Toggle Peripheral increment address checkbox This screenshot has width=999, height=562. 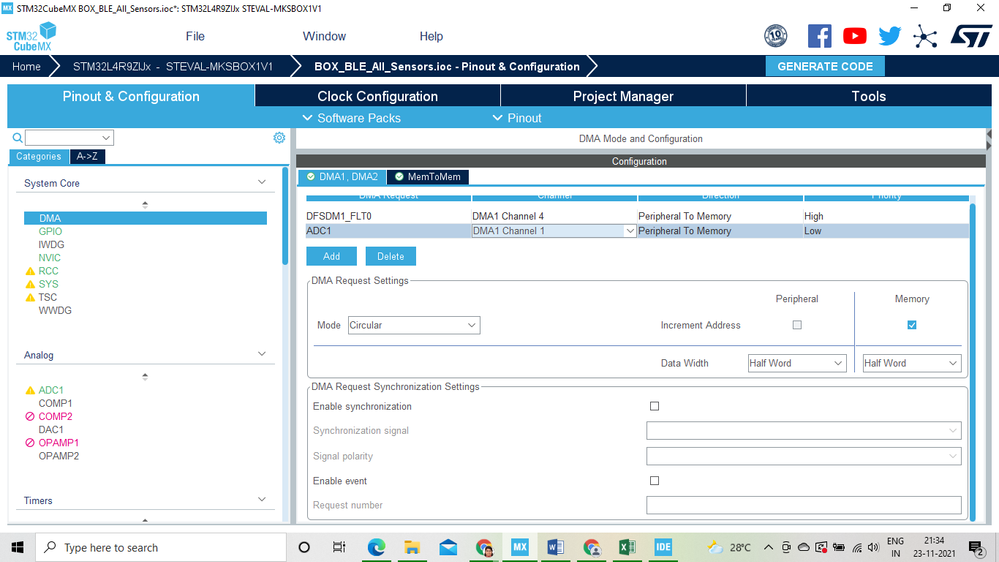(797, 325)
